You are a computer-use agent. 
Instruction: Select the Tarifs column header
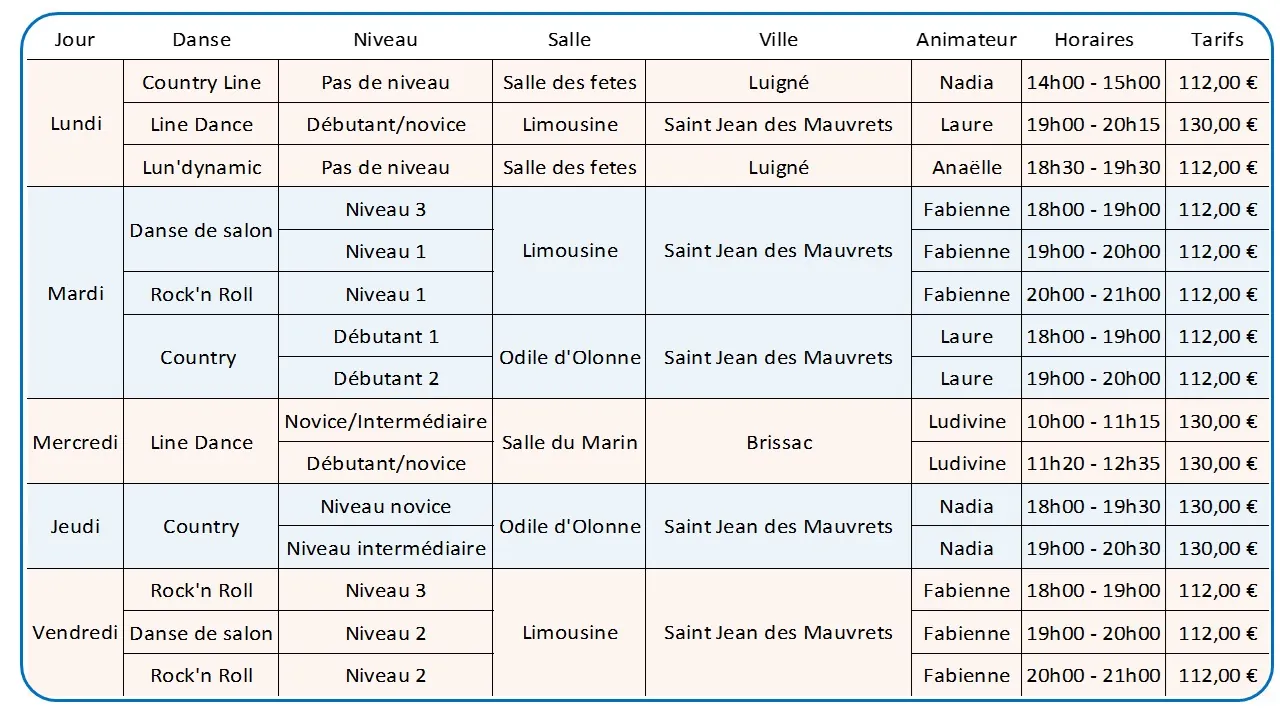(x=1217, y=40)
